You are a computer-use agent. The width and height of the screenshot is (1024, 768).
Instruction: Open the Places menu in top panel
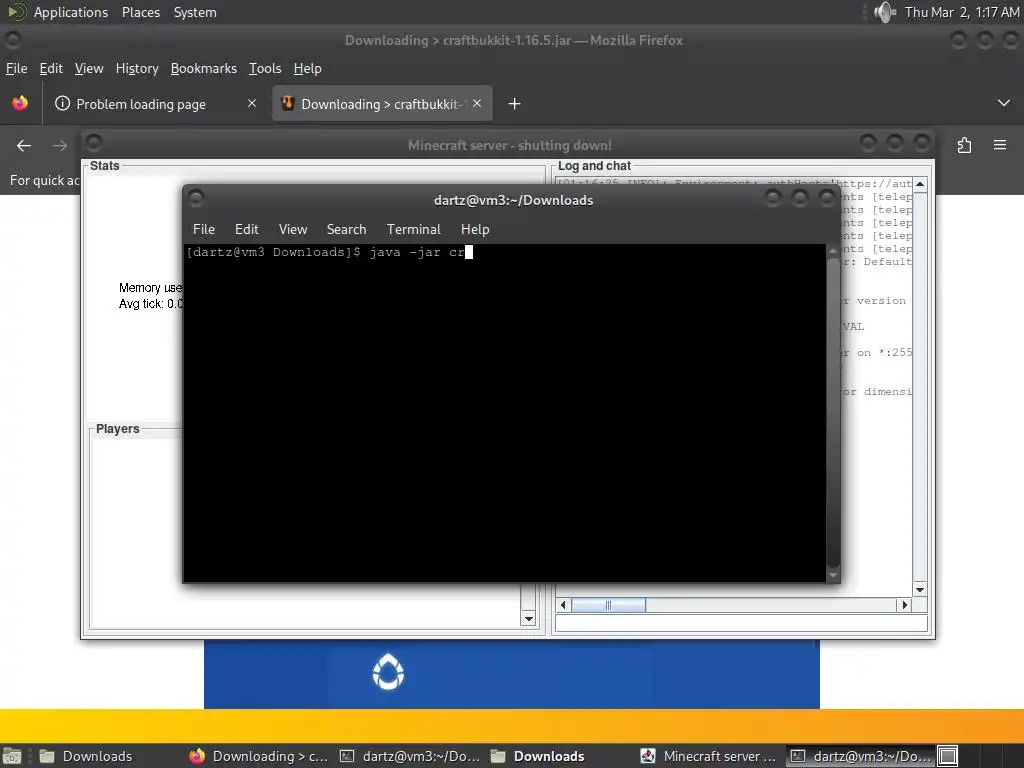tap(140, 12)
